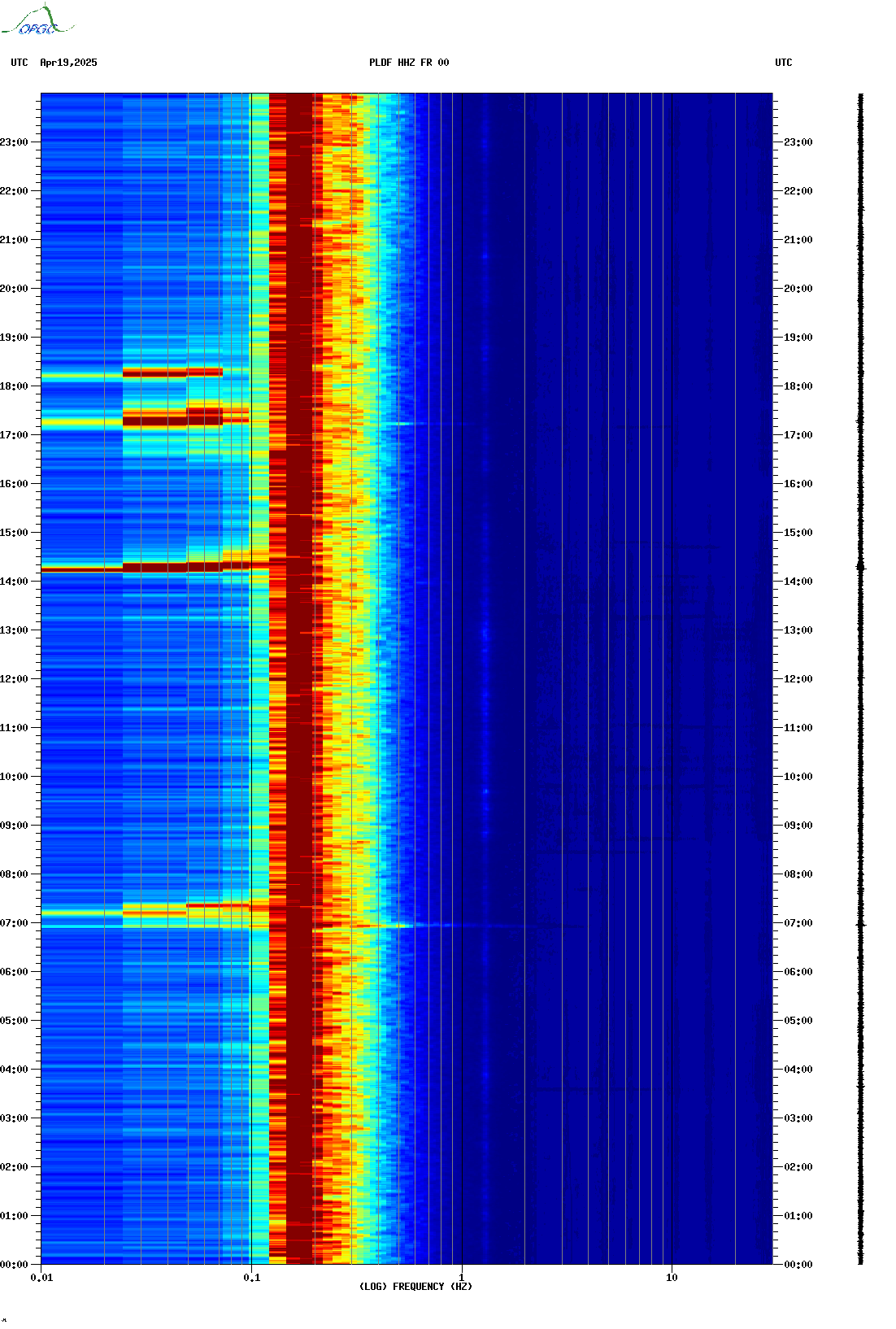
Task: Click the left 13:00 time label
Action: [x=14, y=630]
